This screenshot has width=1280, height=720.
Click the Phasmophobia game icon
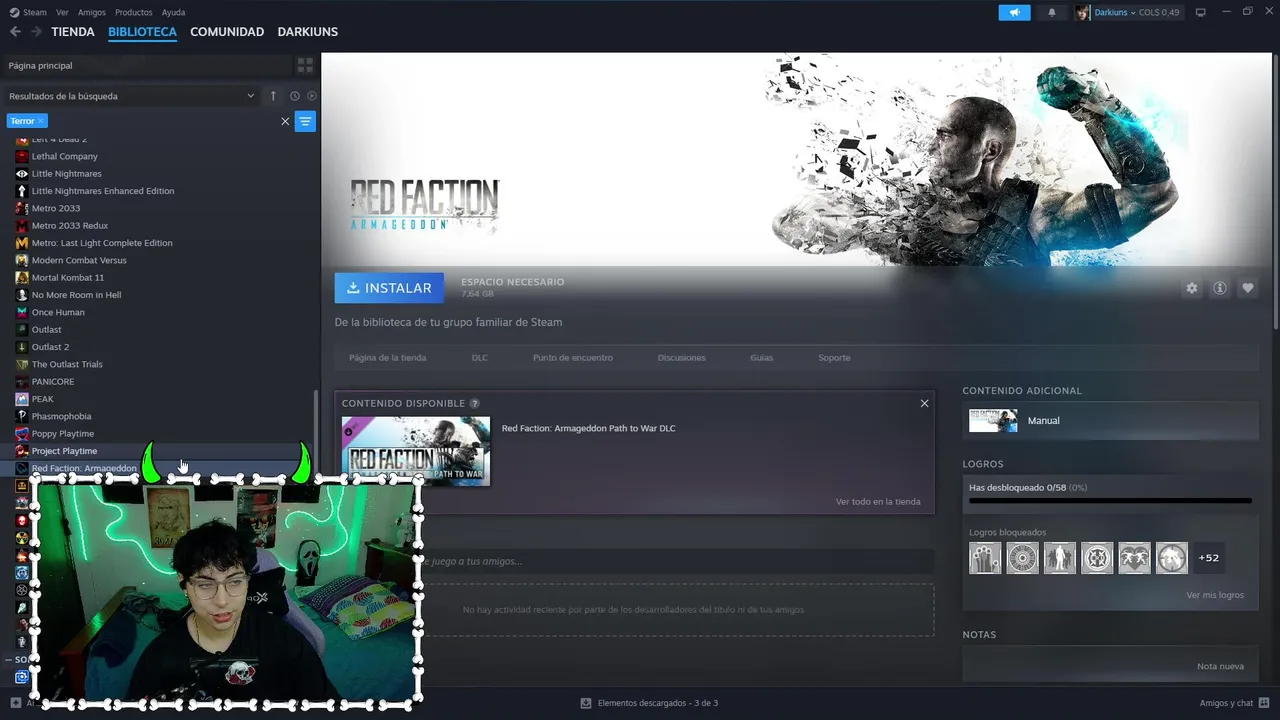[x=22, y=416]
